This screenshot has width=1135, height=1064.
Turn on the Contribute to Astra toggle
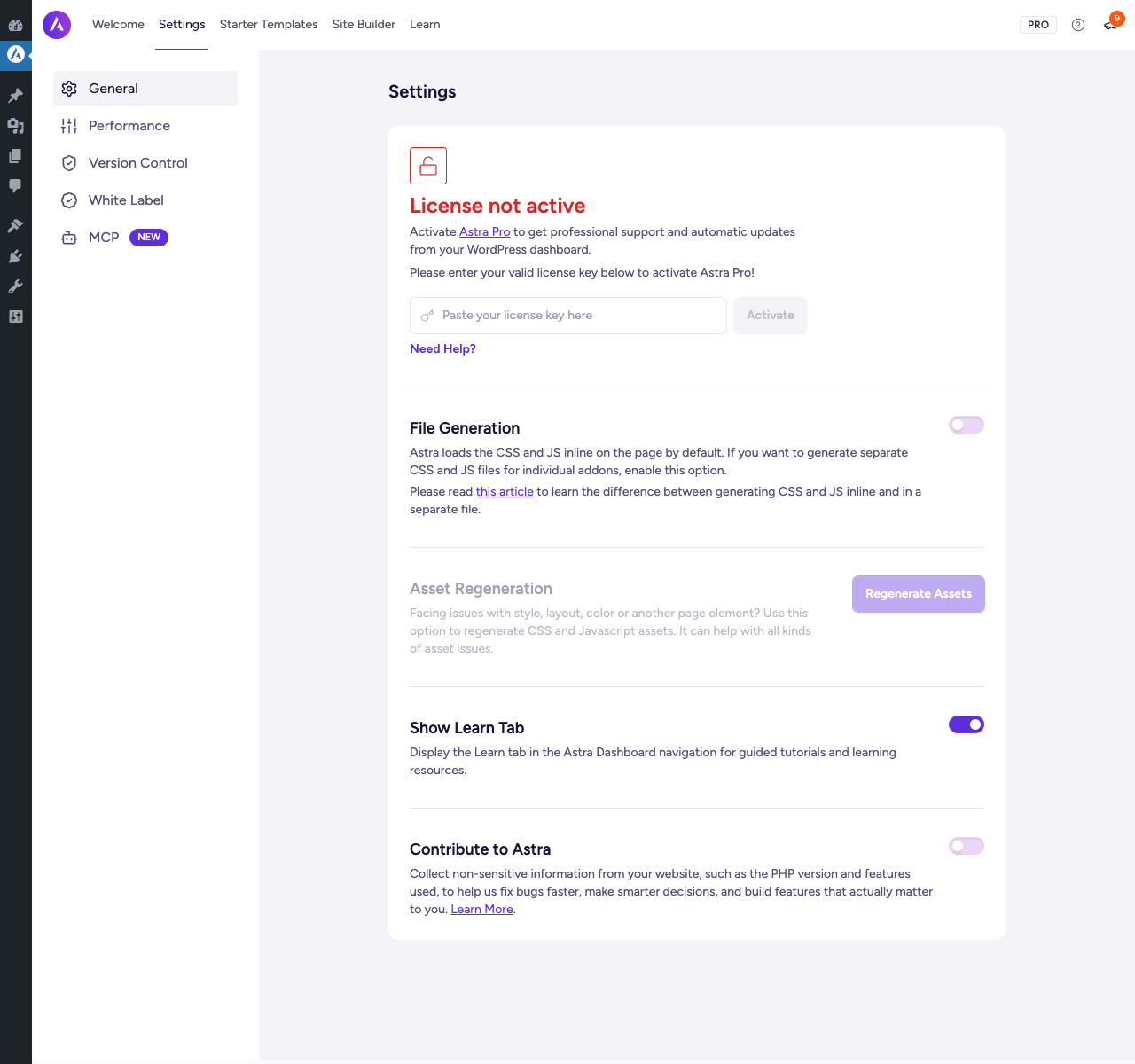pos(967,846)
